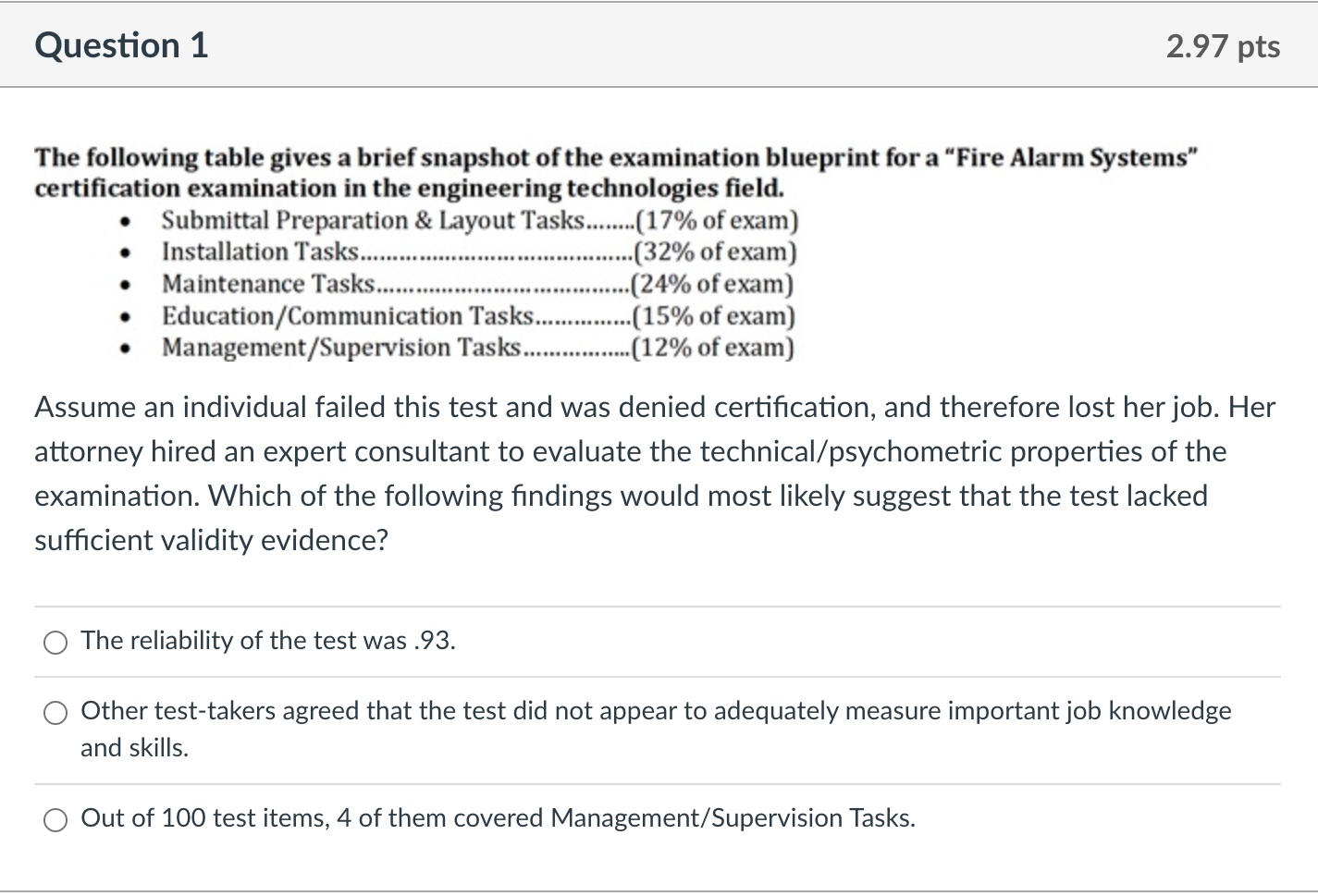
Task: Click the '(12% of exam)' percentage text
Action: (x=711, y=348)
